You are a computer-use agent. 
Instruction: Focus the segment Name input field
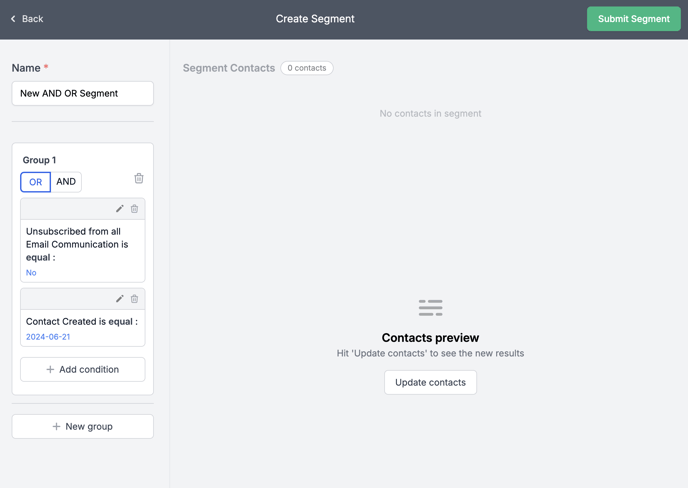point(82,93)
